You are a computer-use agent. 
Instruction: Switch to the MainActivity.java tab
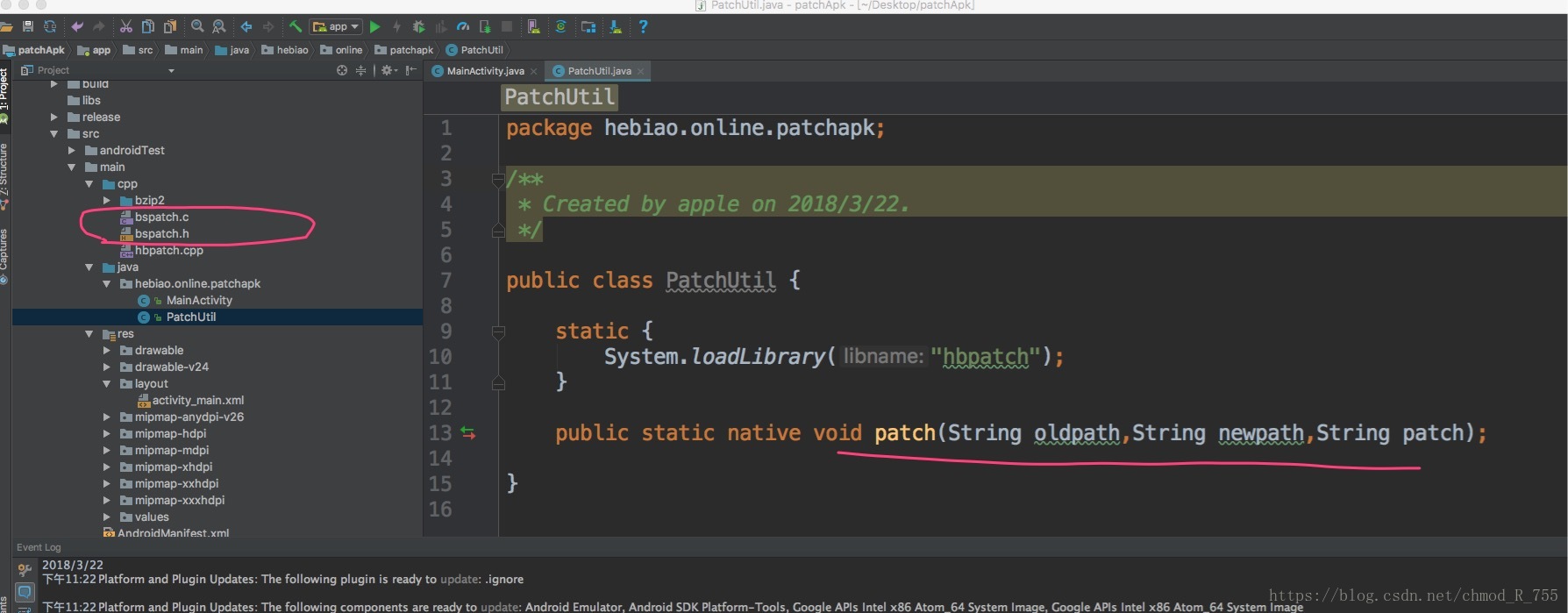click(x=479, y=71)
